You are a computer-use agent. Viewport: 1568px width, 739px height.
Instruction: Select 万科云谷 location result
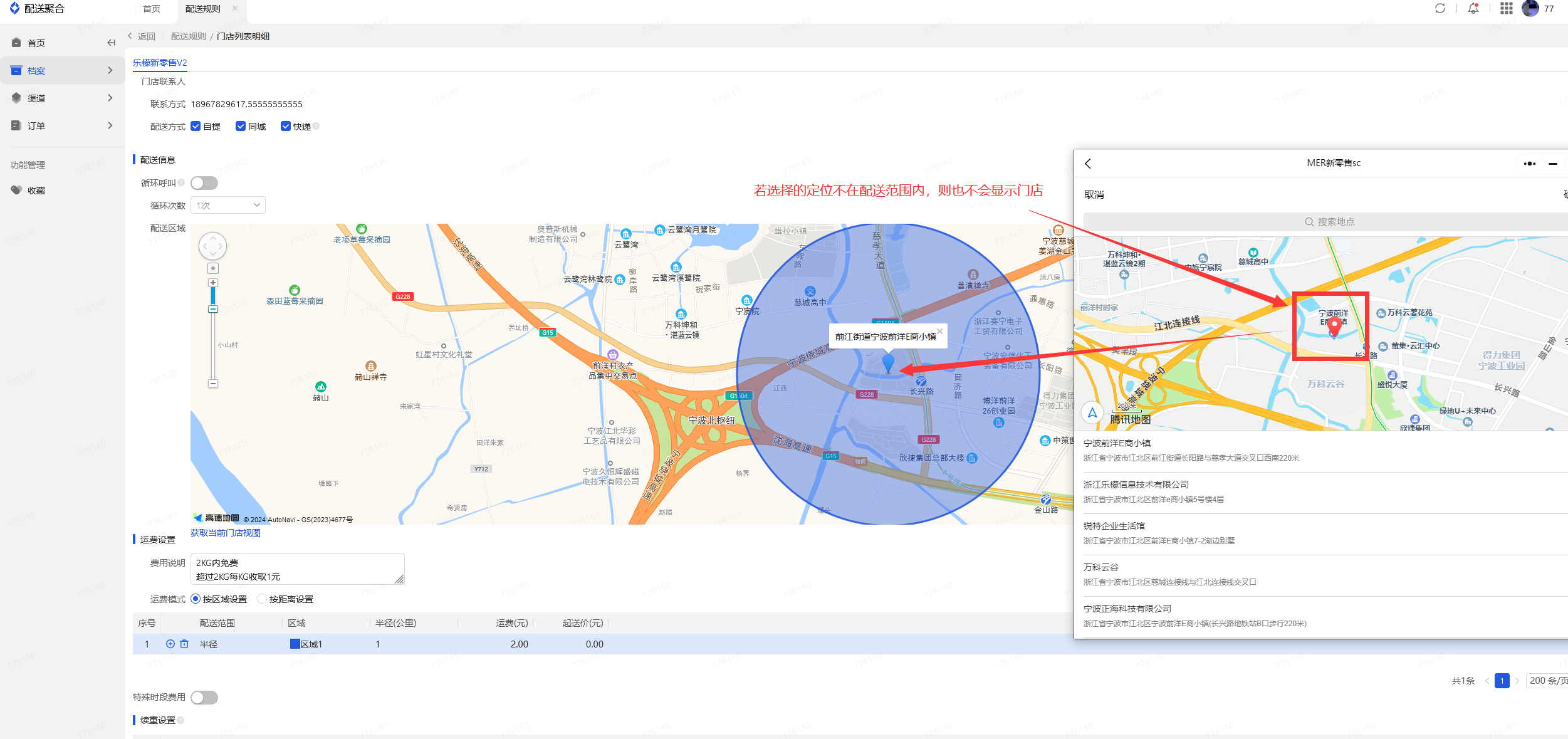click(x=1321, y=575)
